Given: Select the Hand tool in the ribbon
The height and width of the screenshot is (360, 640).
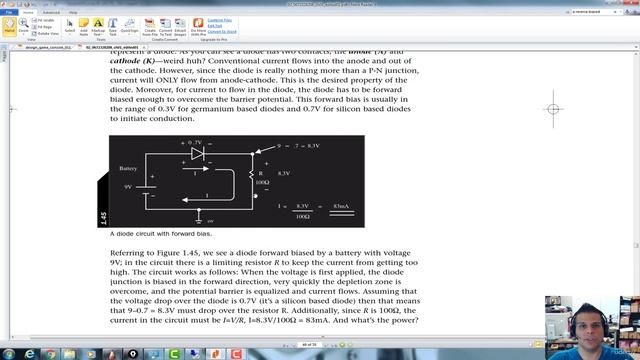Looking at the screenshot, I should (x=9, y=26).
